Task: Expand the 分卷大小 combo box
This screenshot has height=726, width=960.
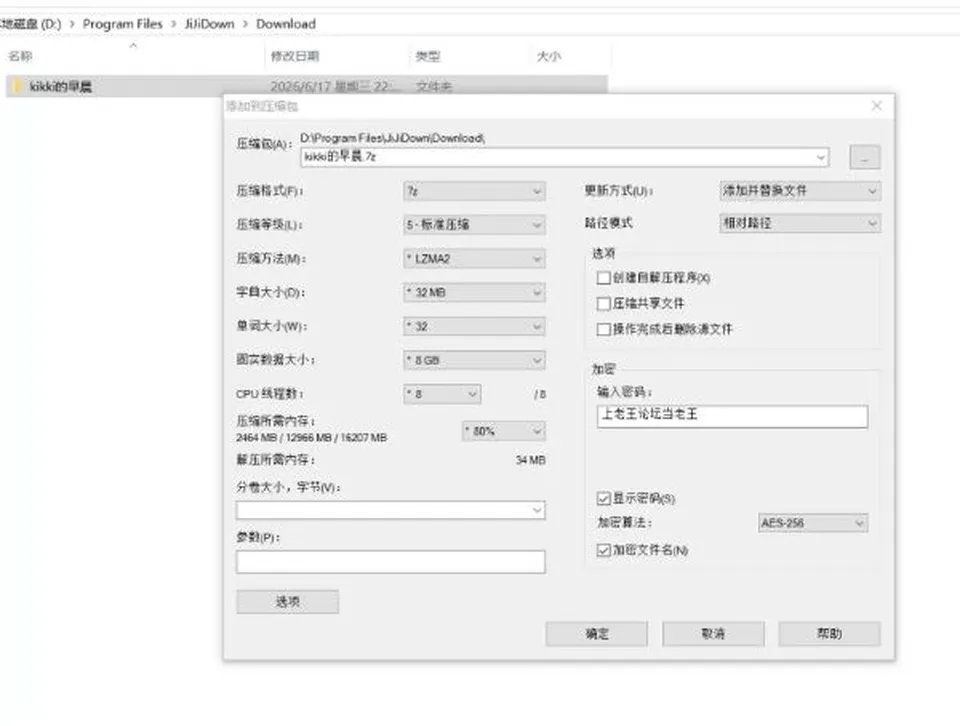Action: (391, 510)
